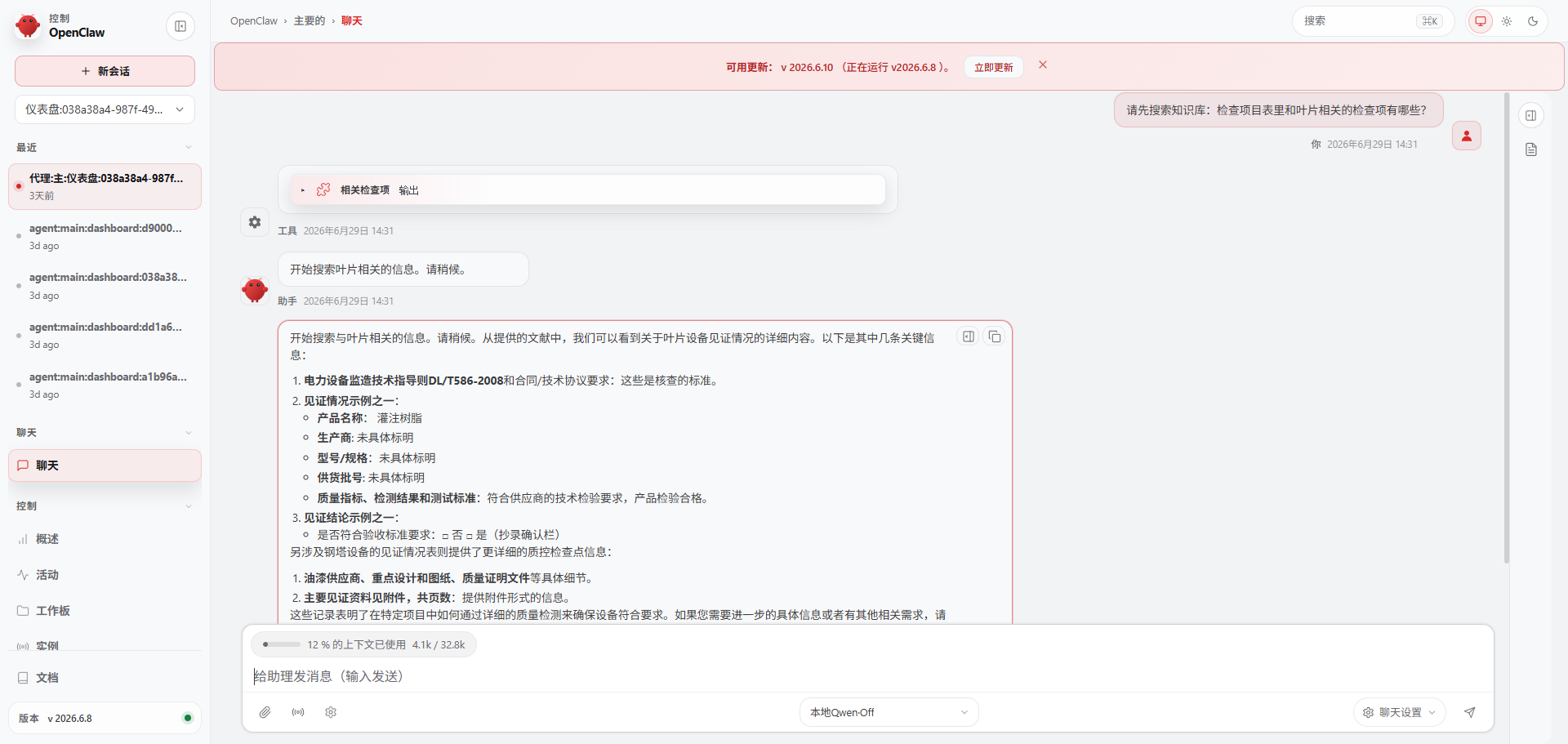Image resolution: width=1568 pixels, height=744 pixels.
Task: Go to 主要的 breadcrumb
Action: pyautogui.click(x=310, y=21)
